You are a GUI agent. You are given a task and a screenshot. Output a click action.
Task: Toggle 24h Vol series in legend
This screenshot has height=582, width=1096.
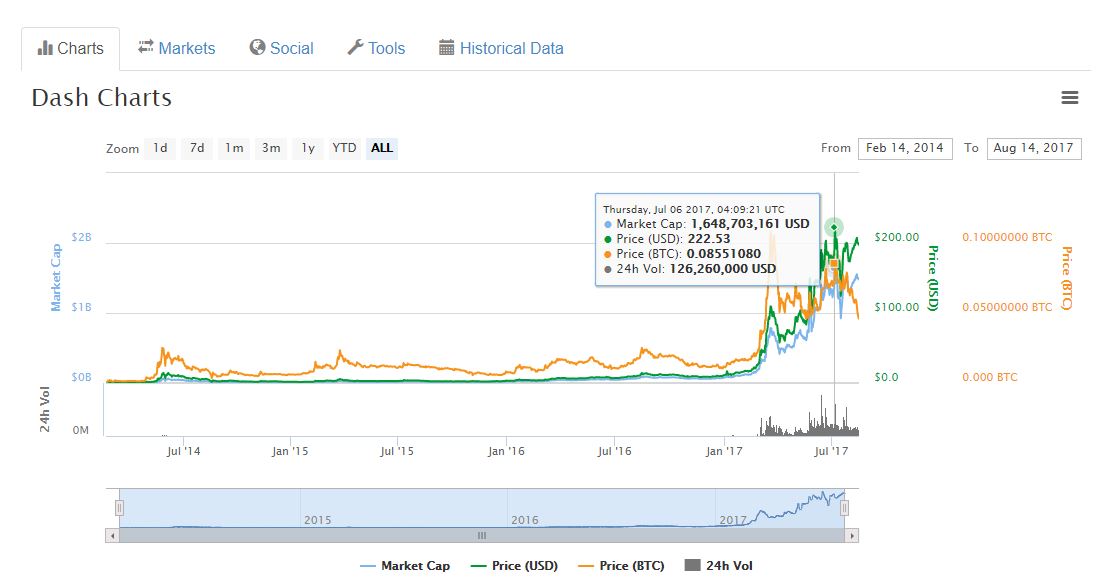coord(719,566)
